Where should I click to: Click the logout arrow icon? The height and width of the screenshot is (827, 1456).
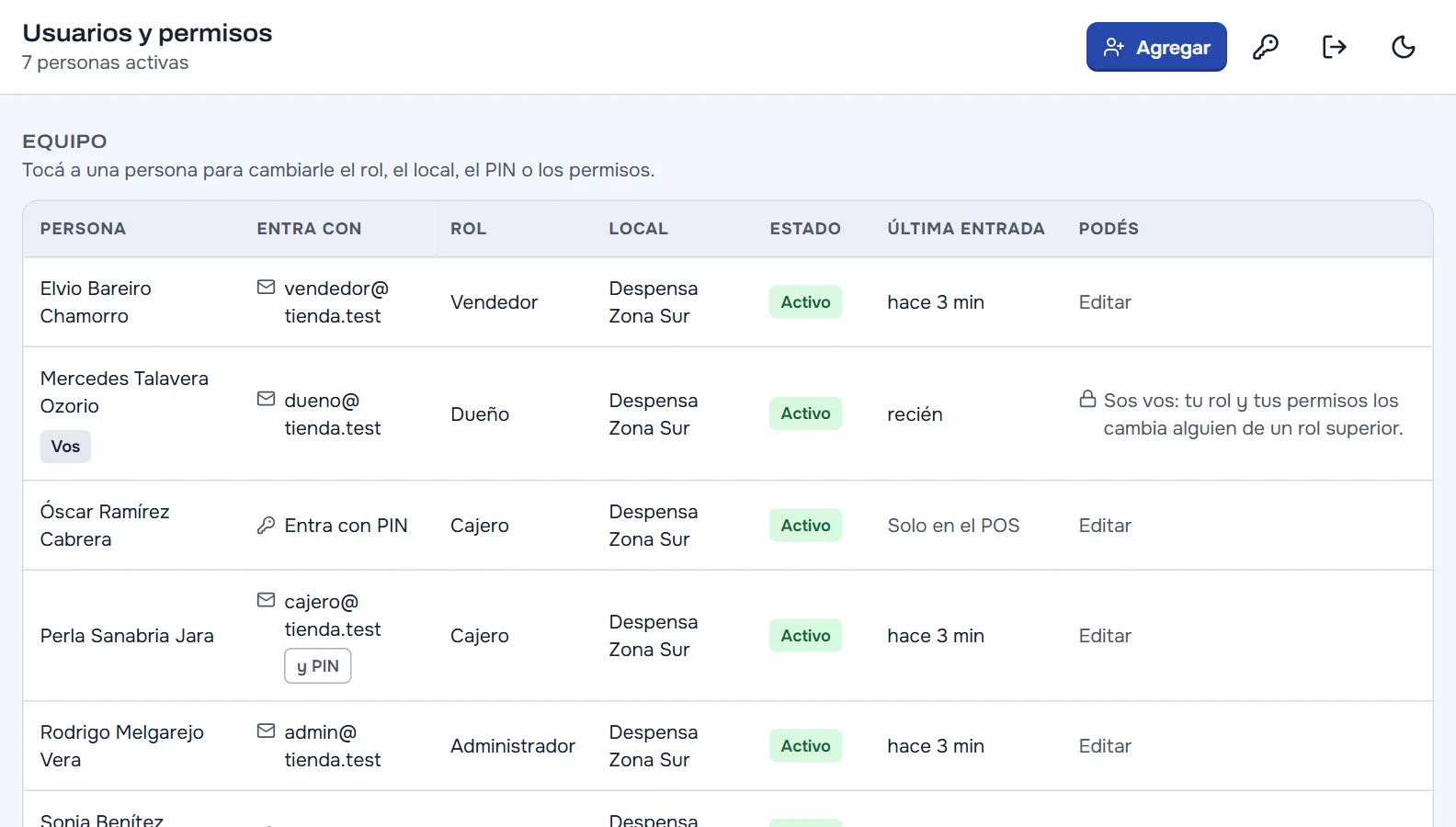1335,47
